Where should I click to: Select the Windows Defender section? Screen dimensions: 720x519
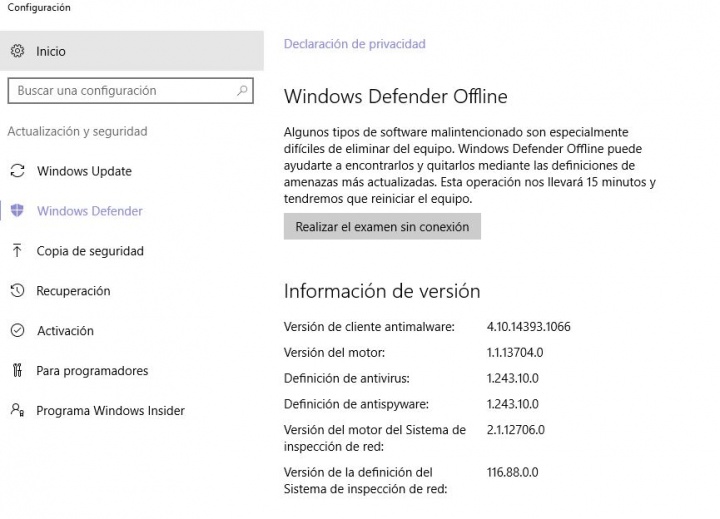pyautogui.click(x=90, y=211)
